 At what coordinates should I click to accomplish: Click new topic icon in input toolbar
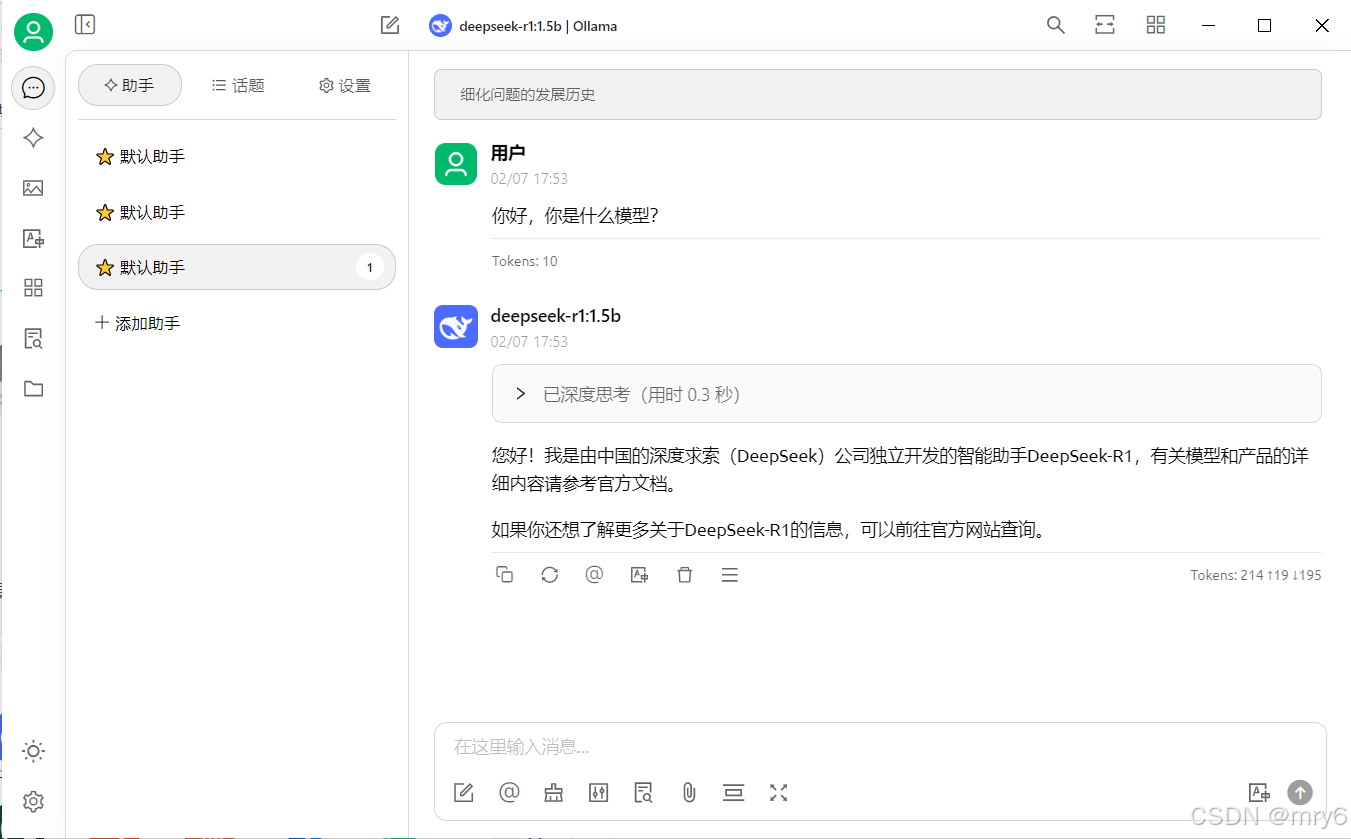coord(464,793)
